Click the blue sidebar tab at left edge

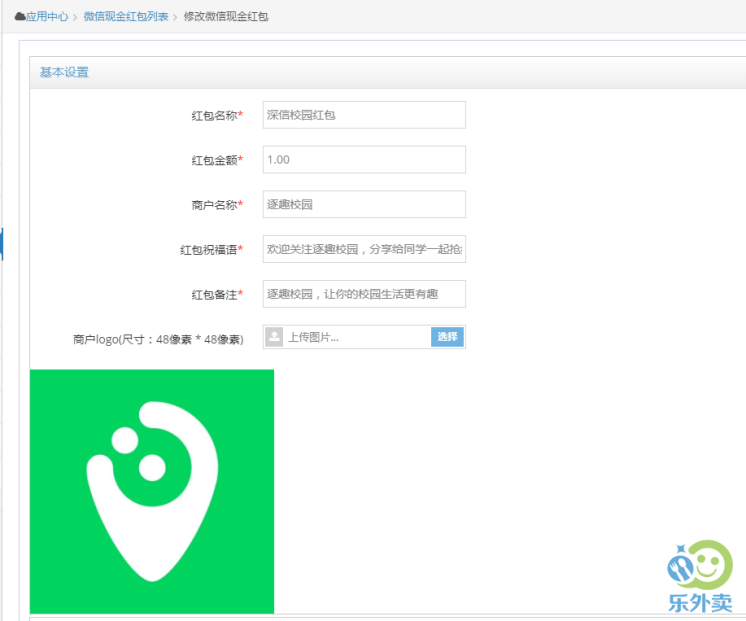[1, 244]
